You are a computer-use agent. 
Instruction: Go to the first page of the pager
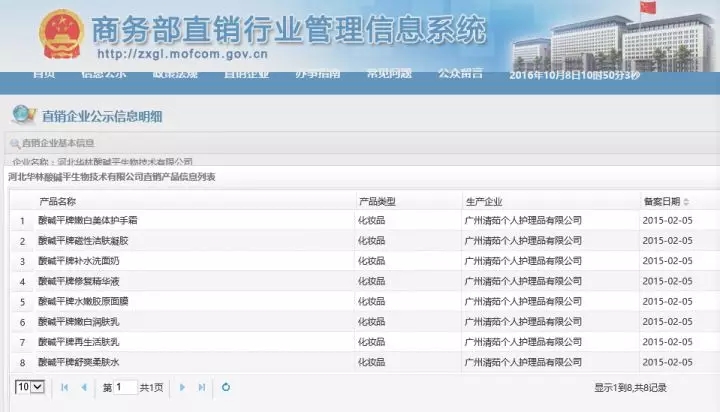tap(64, 387)
